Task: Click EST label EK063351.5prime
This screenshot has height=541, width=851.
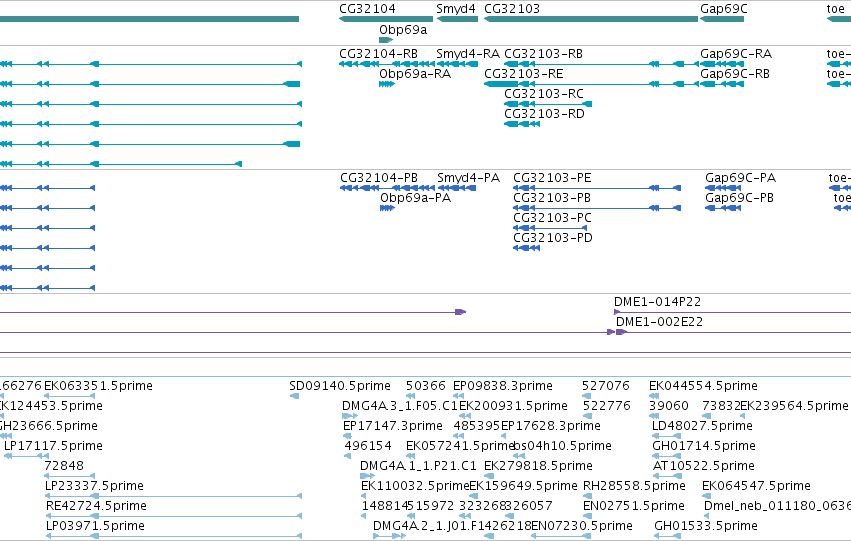Action: coord(98,386)
